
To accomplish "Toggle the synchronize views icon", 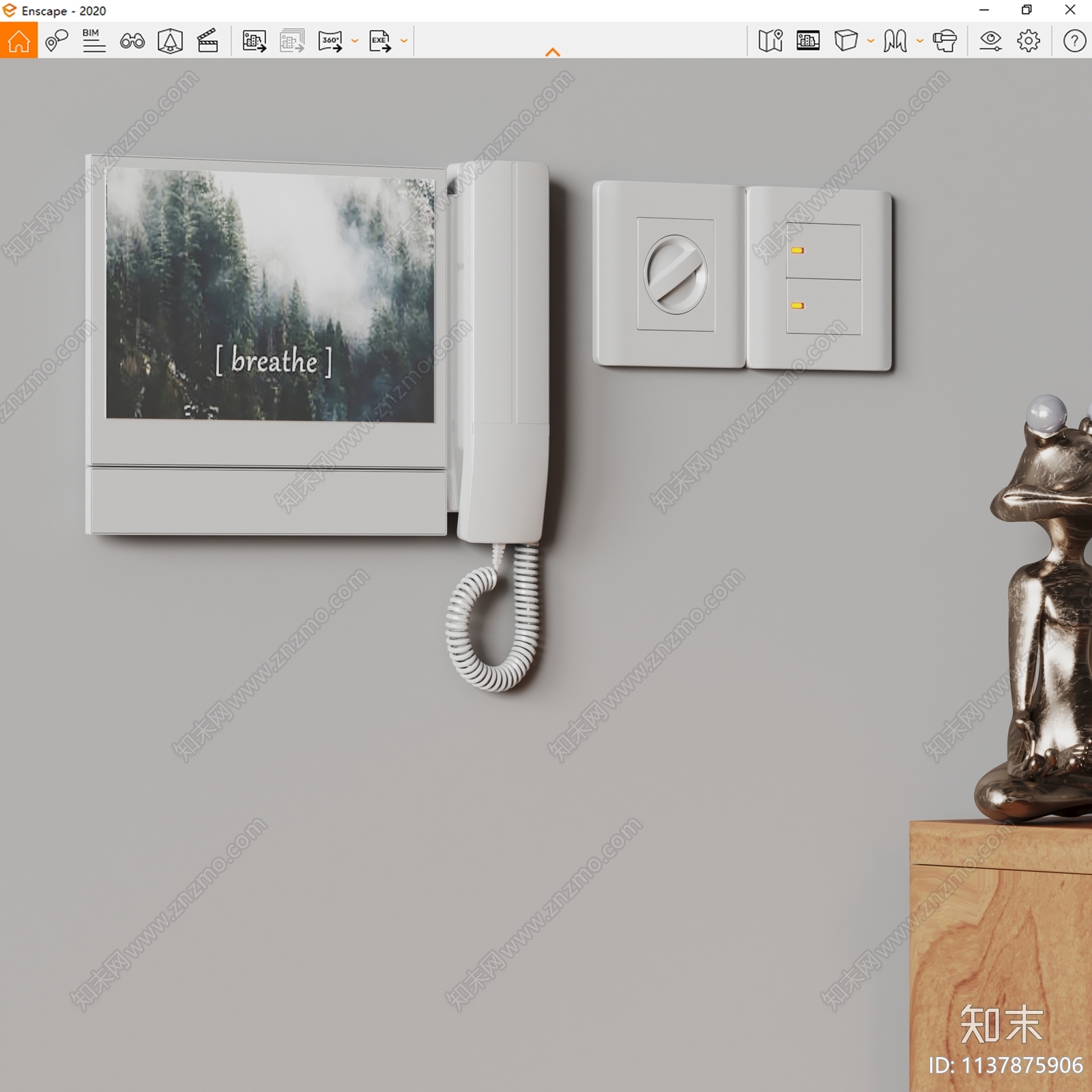I will click(x=170, y=41).
